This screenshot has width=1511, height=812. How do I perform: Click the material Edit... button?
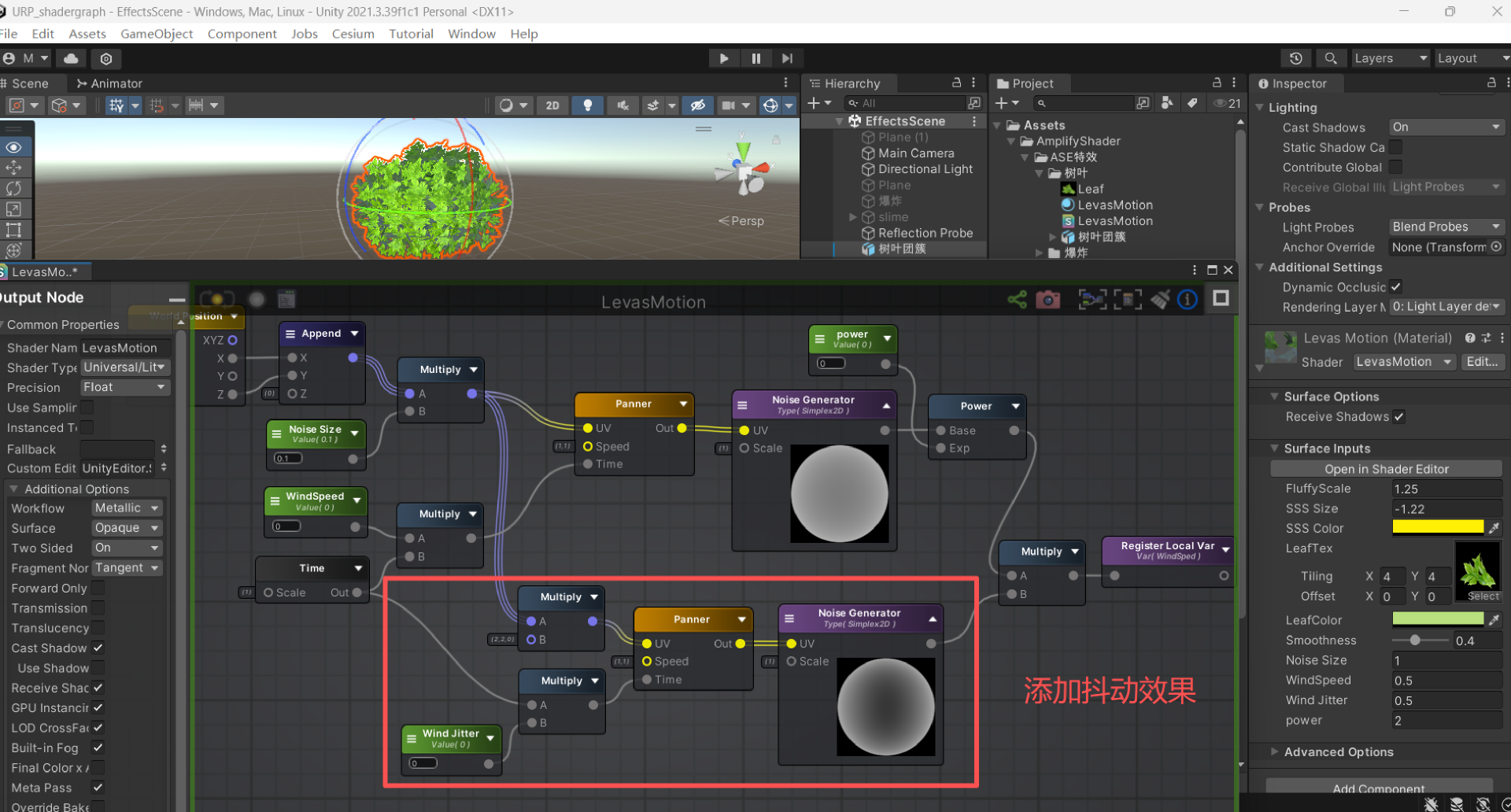pos(1482,362)
